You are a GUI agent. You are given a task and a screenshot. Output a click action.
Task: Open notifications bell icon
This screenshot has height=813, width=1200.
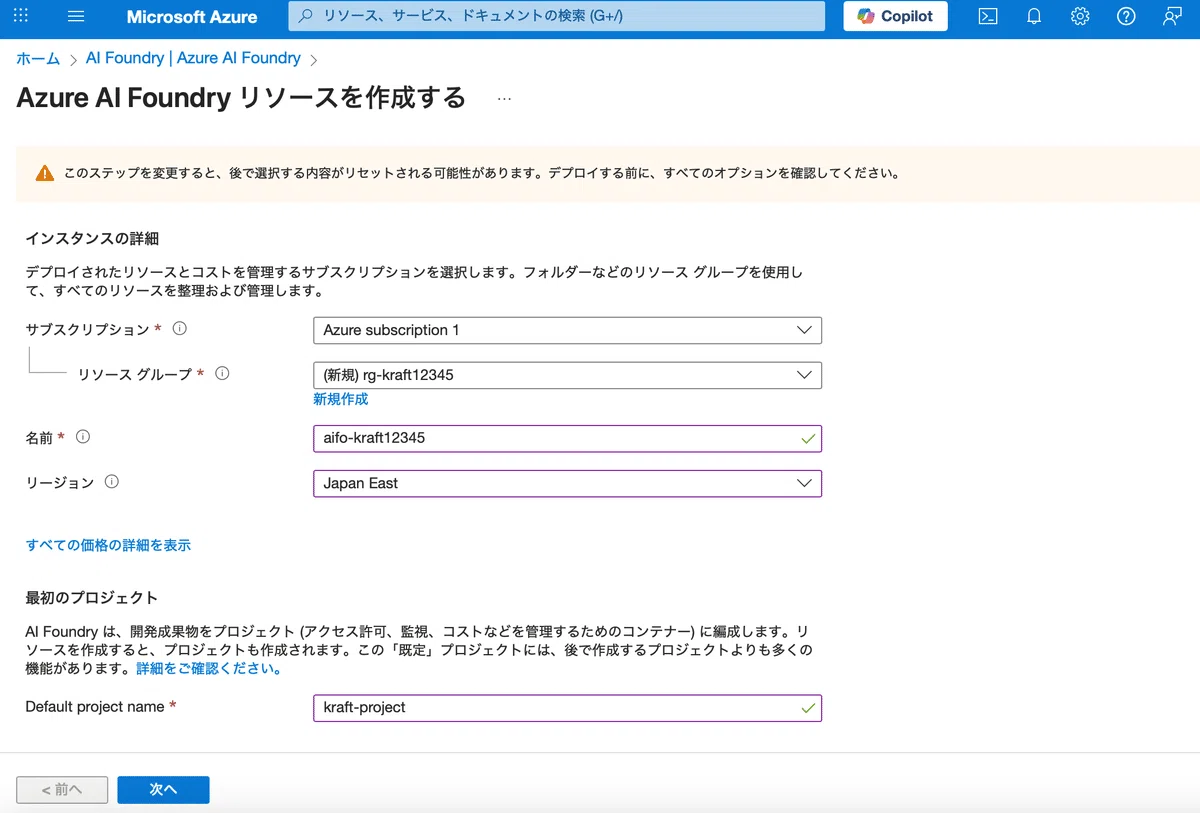(x=1034, y=16)
